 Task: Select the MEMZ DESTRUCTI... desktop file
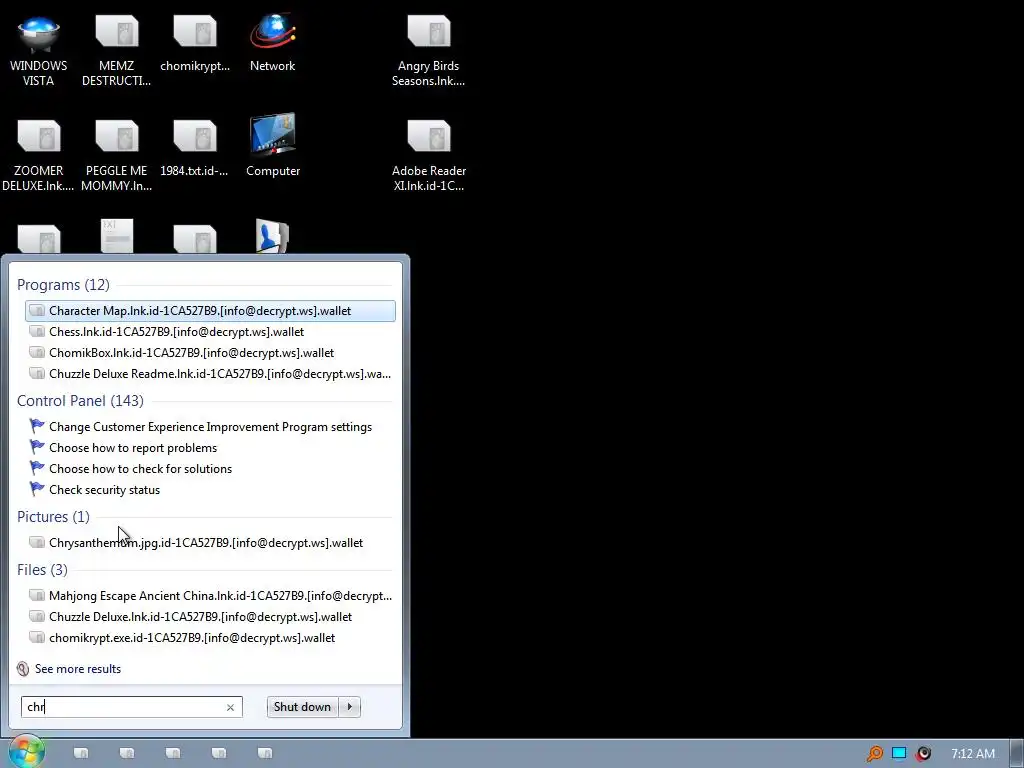point(116,51)
